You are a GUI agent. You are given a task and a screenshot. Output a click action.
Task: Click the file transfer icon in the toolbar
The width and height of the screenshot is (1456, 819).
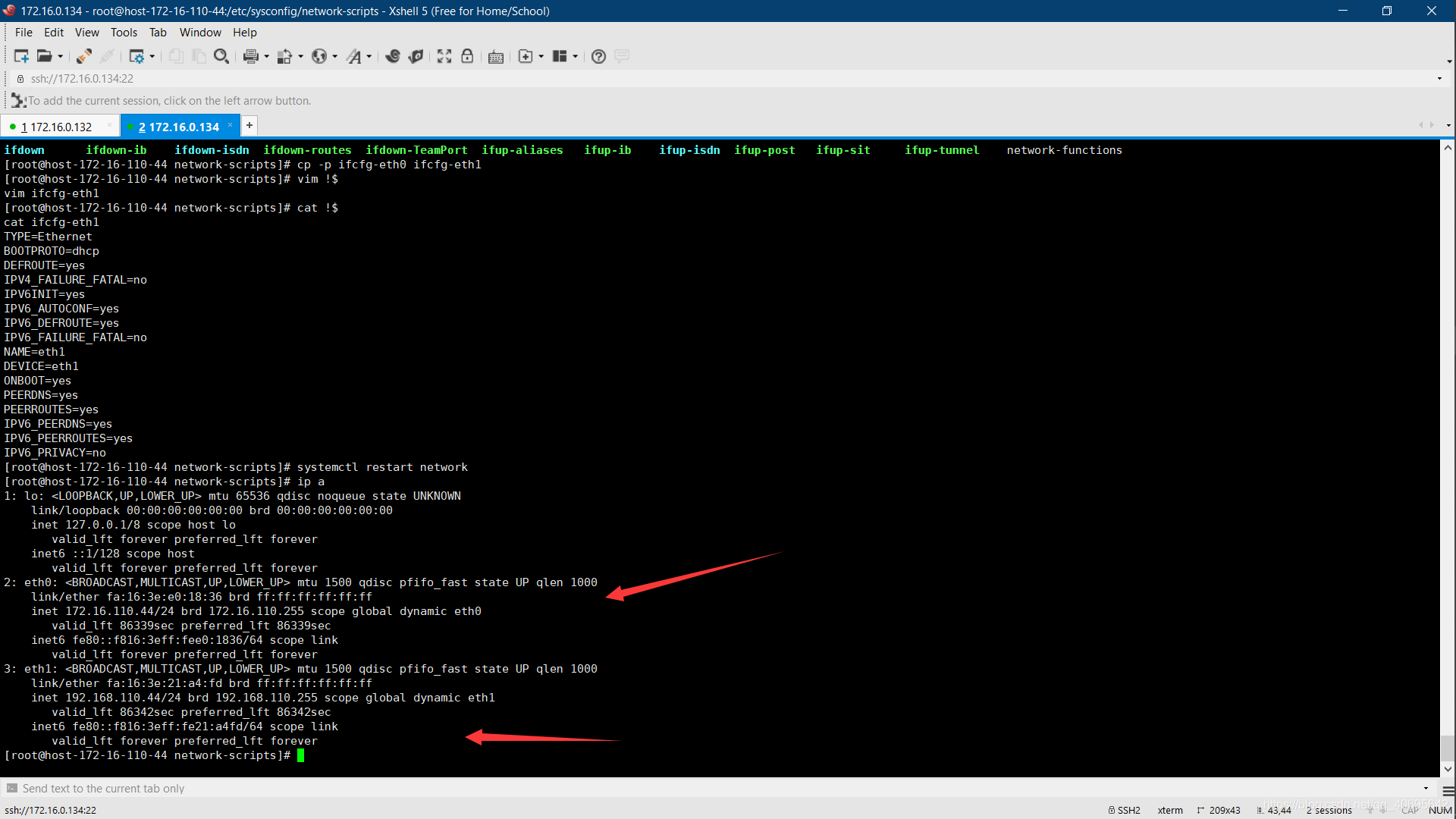pos(285,56)
